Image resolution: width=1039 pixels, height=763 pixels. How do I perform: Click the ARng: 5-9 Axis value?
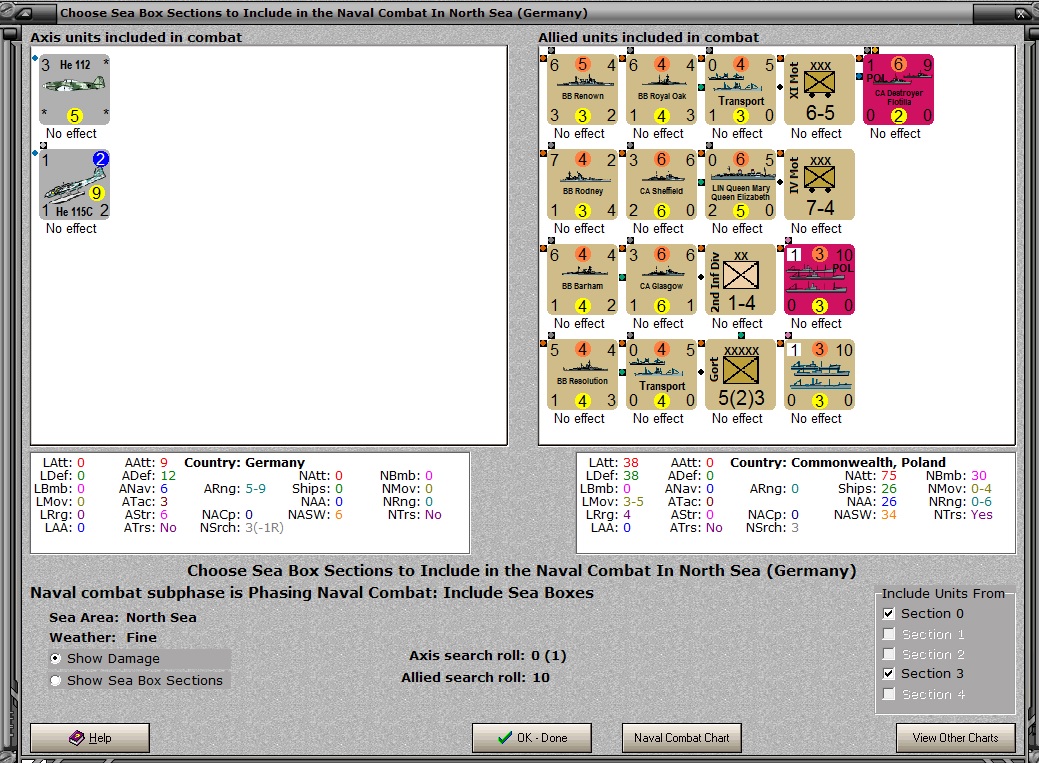235,489
